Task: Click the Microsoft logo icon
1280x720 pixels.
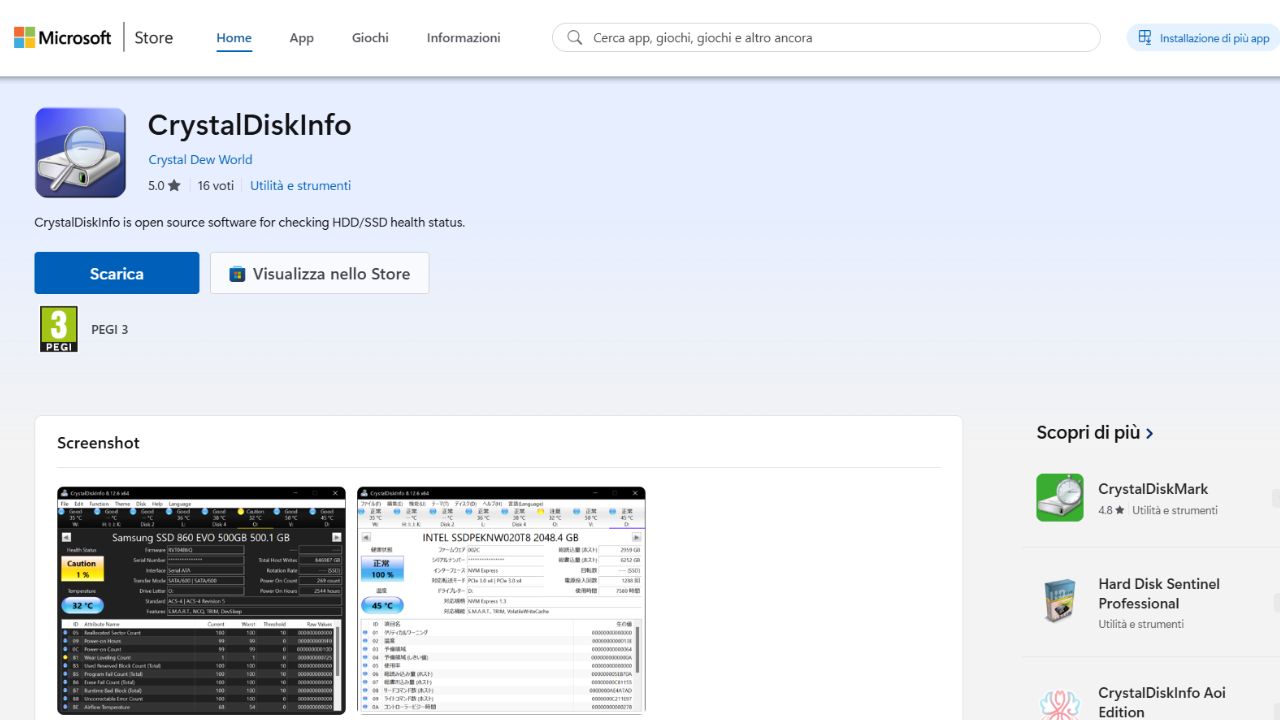Action: (x=24, y=38)
